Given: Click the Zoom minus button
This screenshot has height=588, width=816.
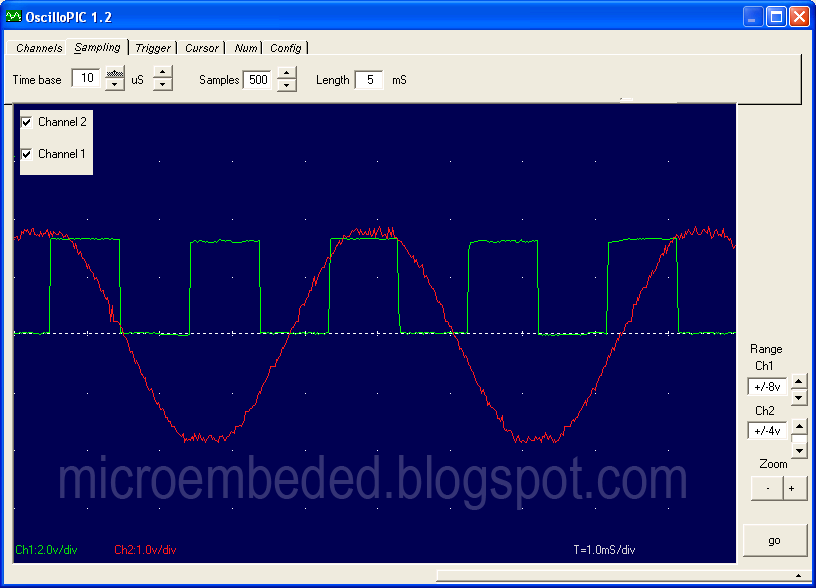Looking at the screenshot, I should (x=766, y=488).
